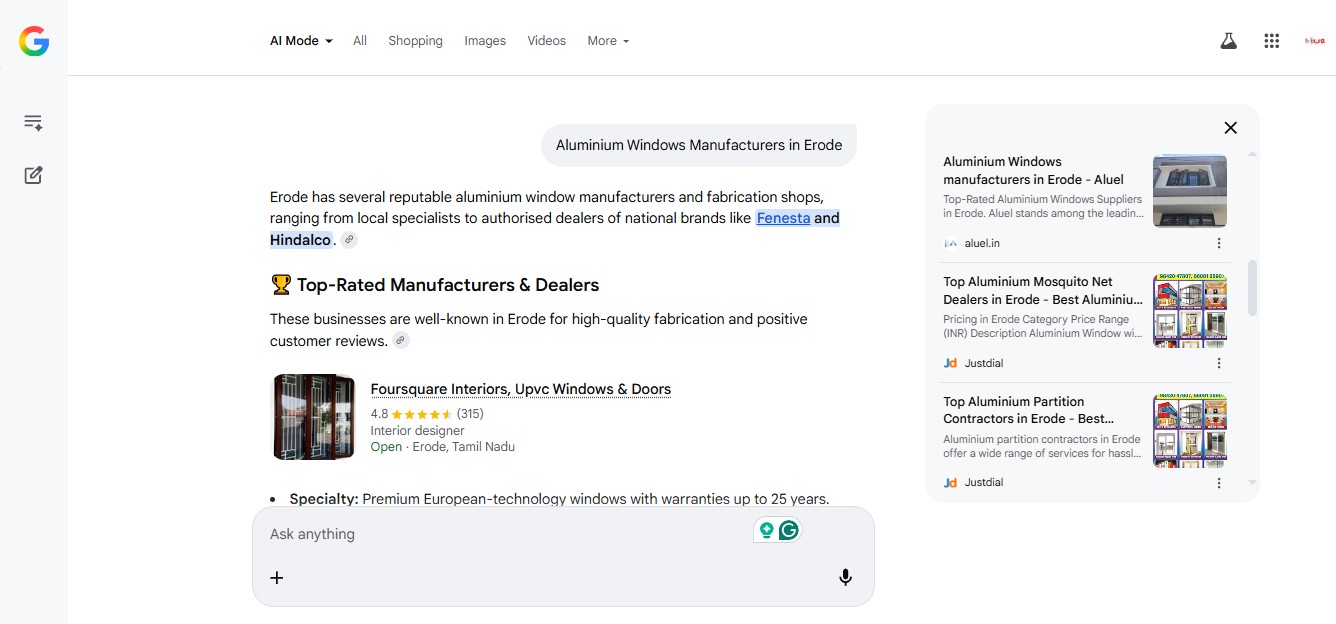Open Top Aluminium Partition Contractors in Erode result

click(1029, 410)
